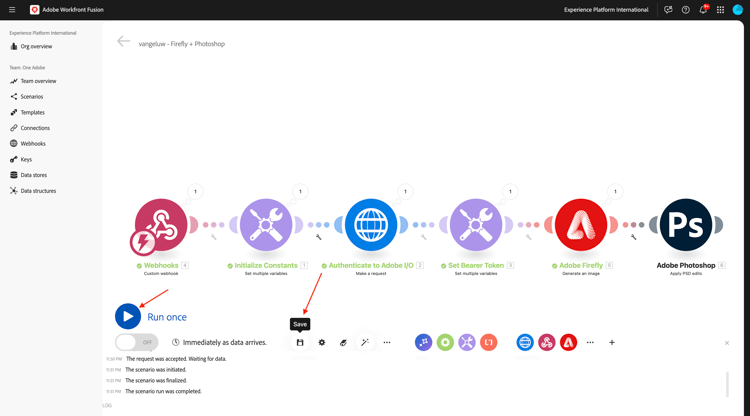The height and width of the screenshot is (416, 750).
Task: Open scenario settings gear icon
Action: tap(322, 342)
